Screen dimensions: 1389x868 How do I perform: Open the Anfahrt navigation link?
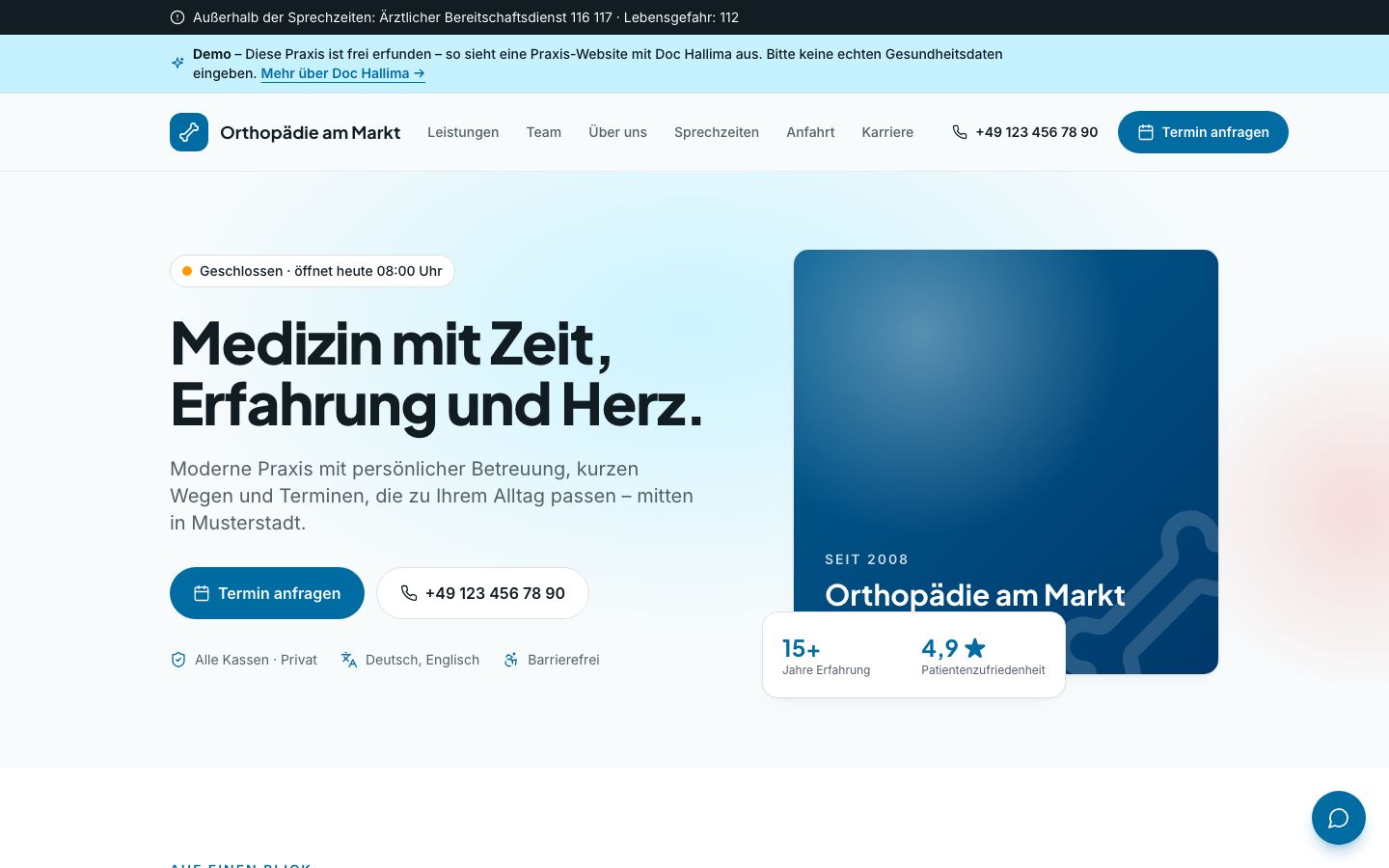[x=810, y=132]
